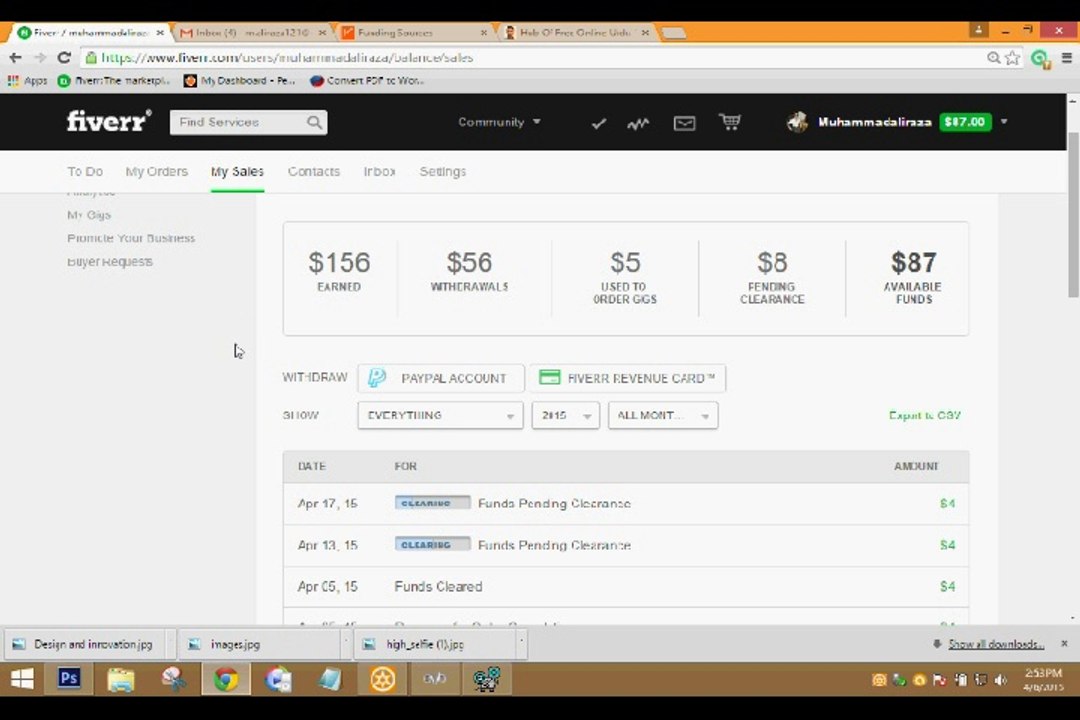This screenshot has height=720, width=1080.
Task: Open the 2015 year dropdown
Action: pyautogui.click(x=565, y=415)
